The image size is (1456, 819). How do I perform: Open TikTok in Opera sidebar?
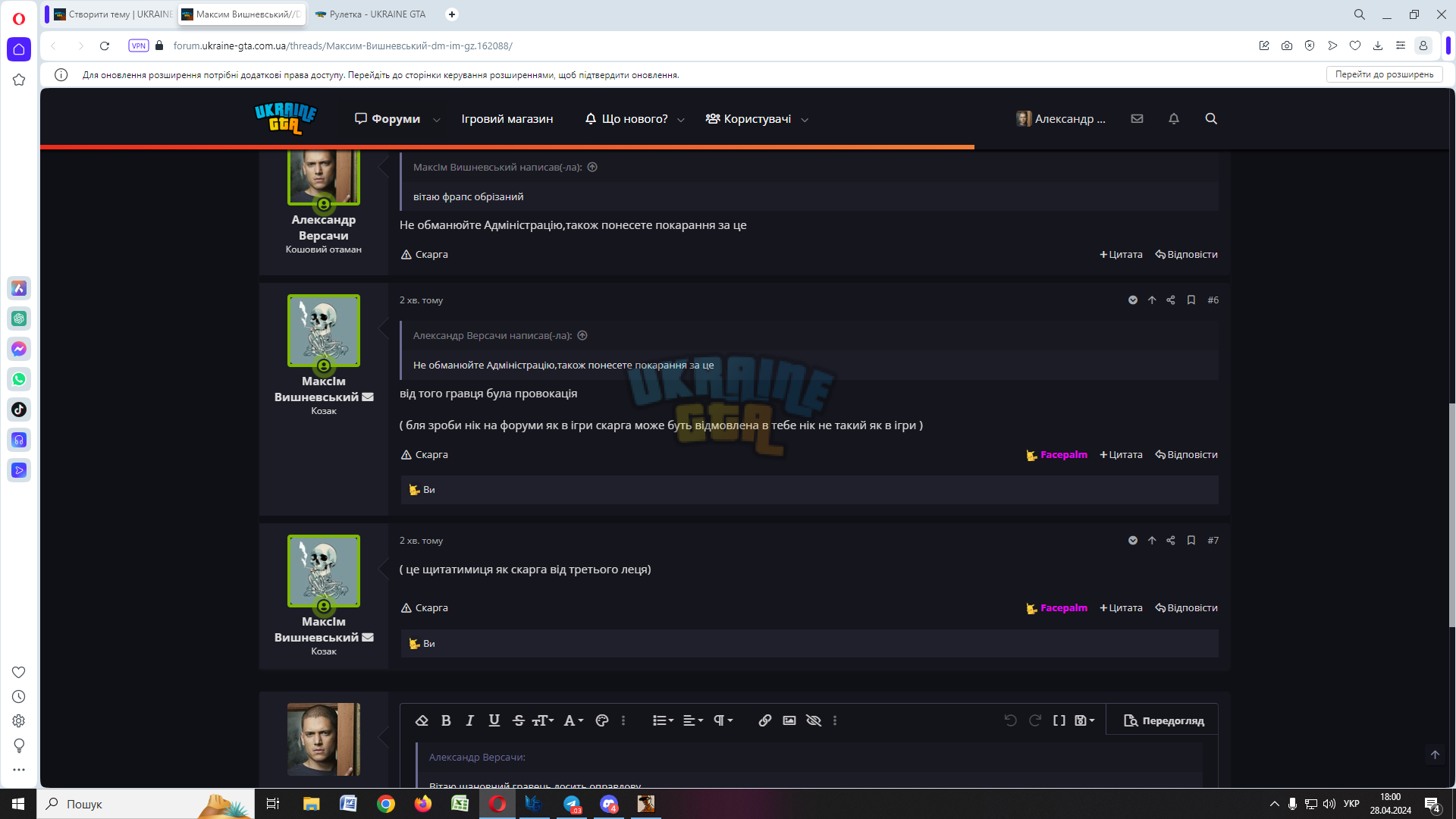19,409
